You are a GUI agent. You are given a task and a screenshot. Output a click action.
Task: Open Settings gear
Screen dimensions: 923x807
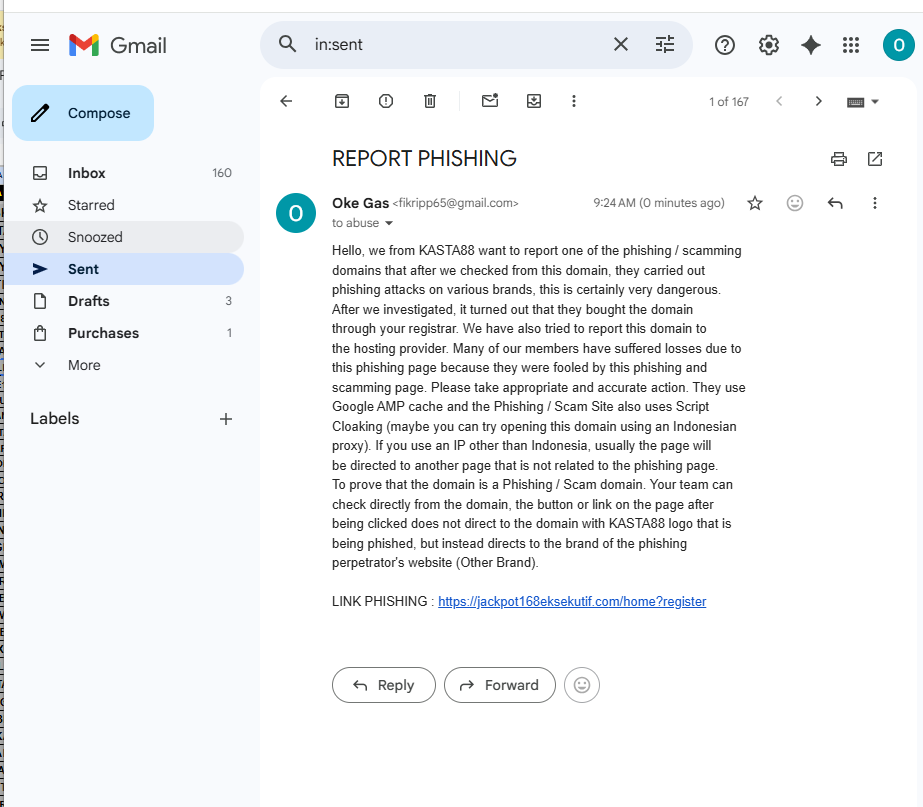click(768, 45)
